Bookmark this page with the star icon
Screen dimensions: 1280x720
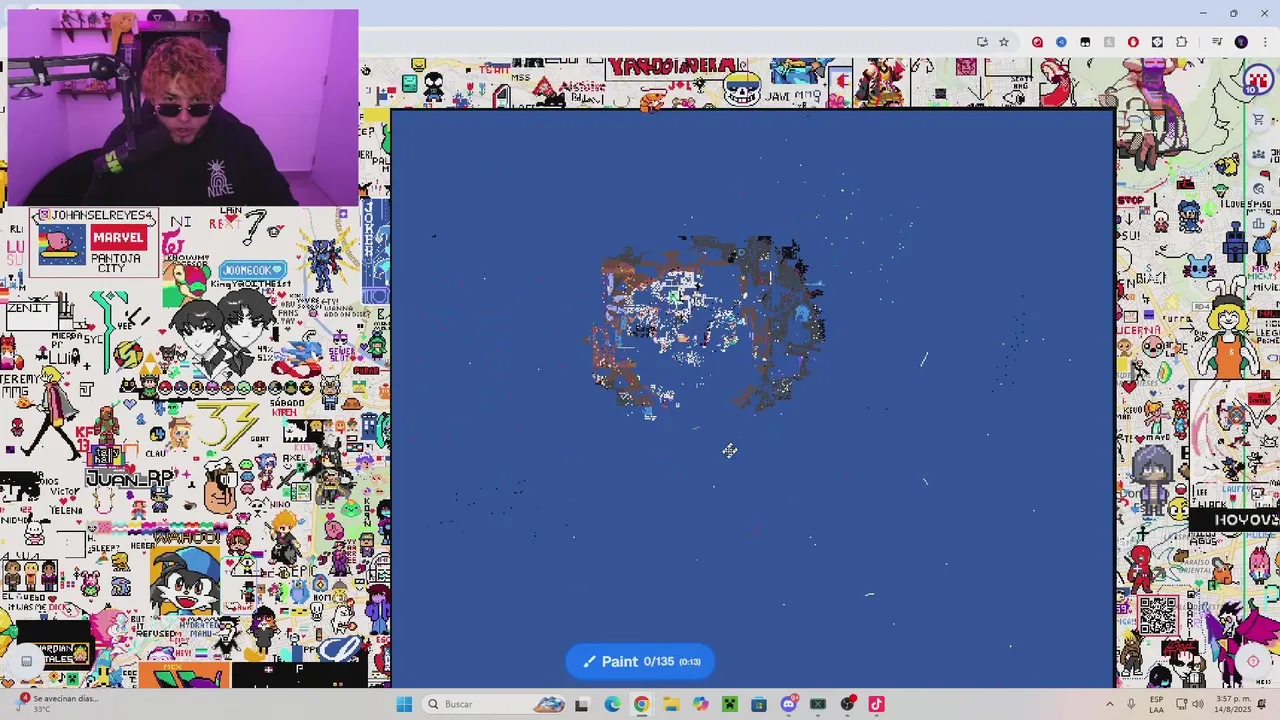[x=1004, y=42]
